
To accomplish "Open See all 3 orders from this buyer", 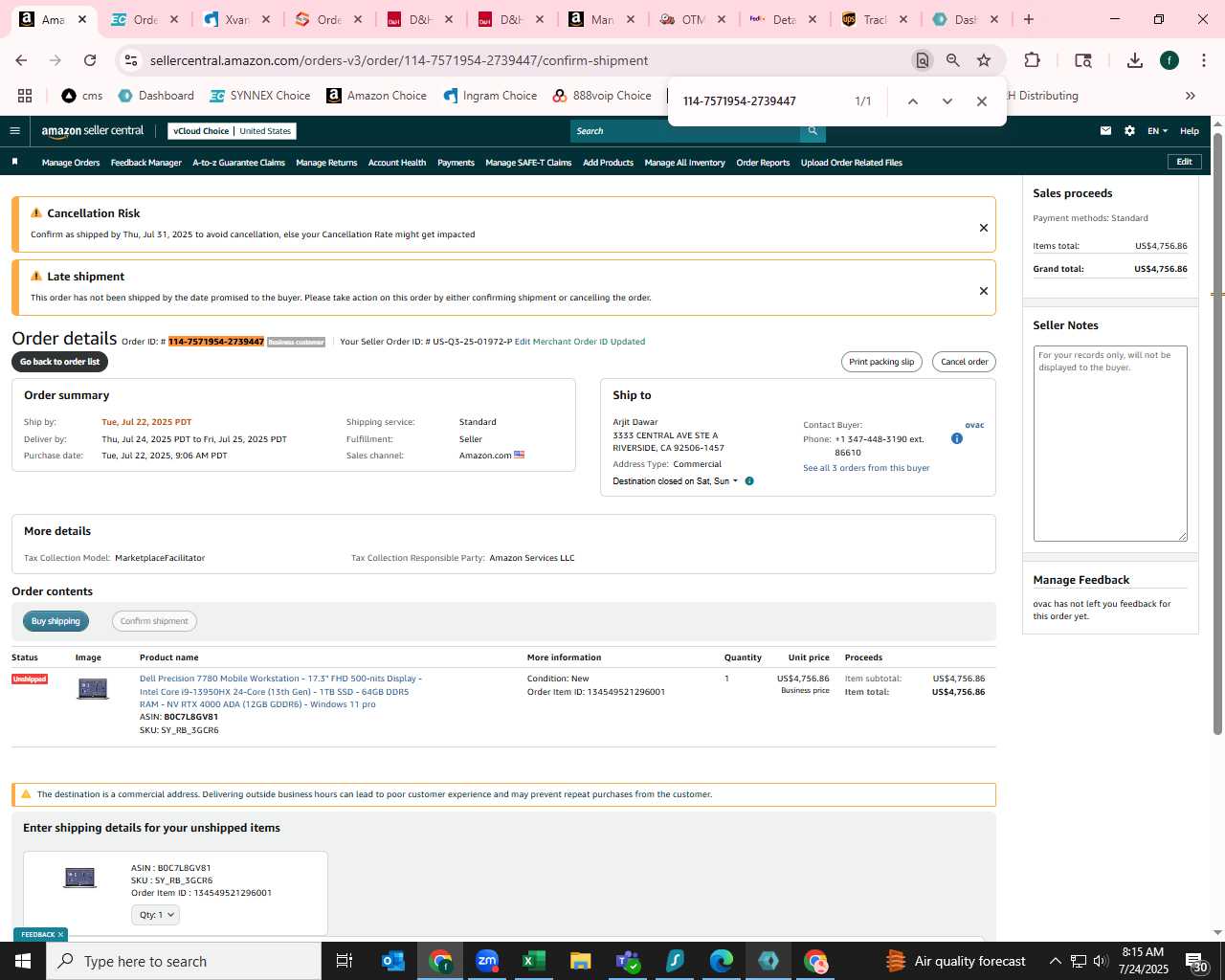I will pyautogui.click(x=866, y=468).
